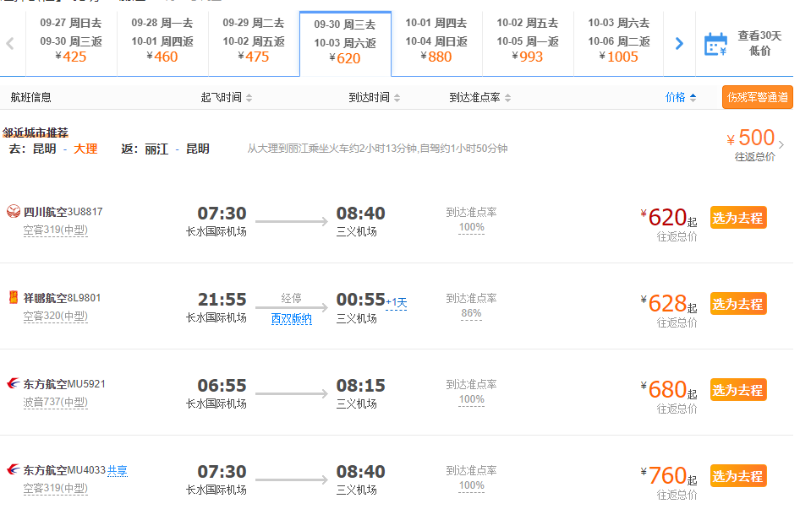Click 100% on-time rate for MU5921

[471, 400]
